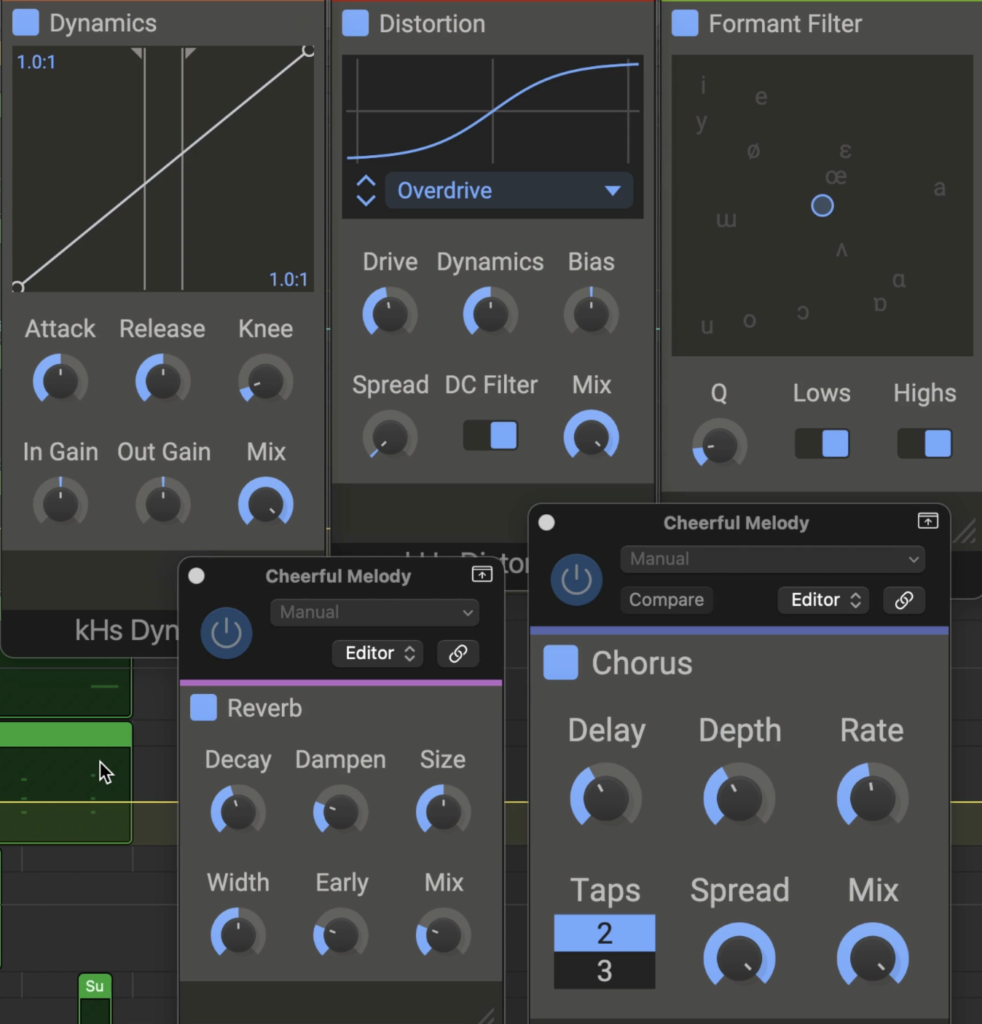Click the Distortion Mix knob

[591, 436]
